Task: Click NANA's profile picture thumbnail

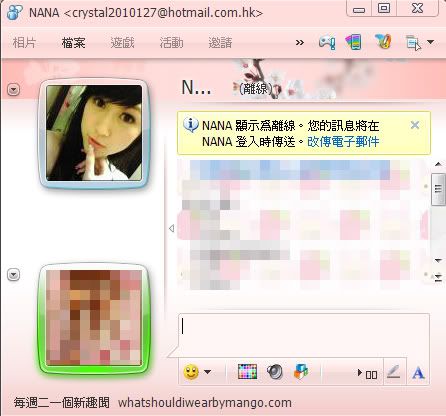Action: pyautogui.click(x=94, y=133)
